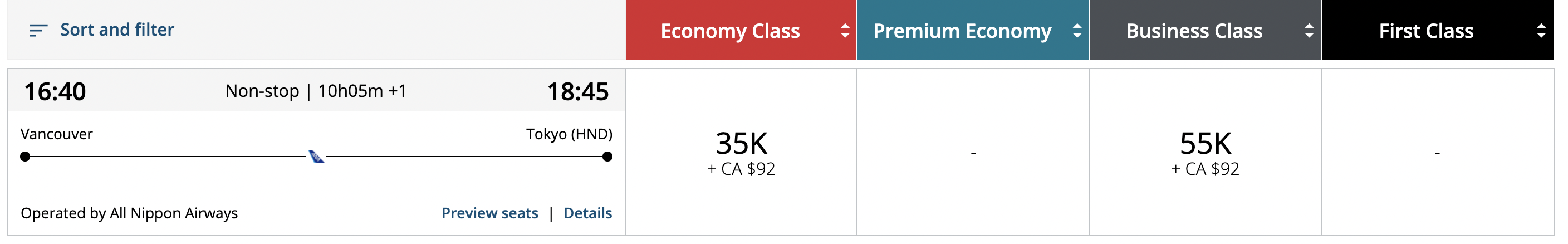Select the First Class column header

1425,31
